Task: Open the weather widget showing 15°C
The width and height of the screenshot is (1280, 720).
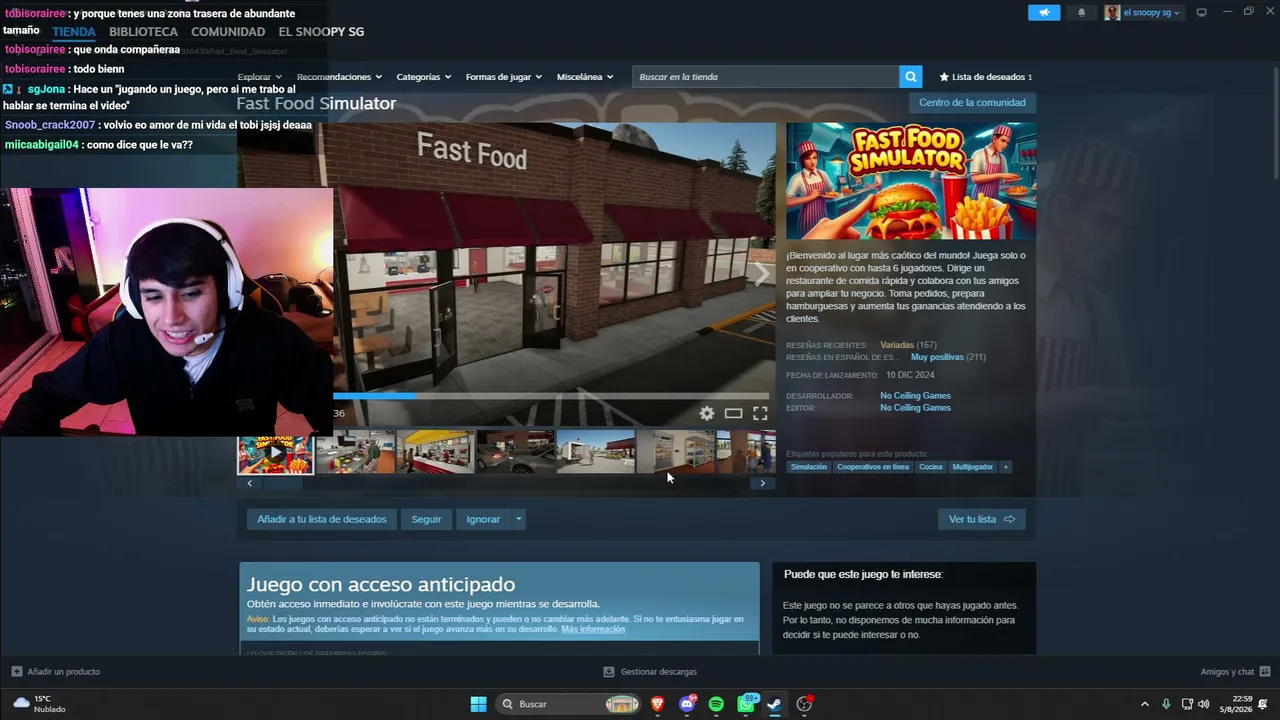Action: tap(40, 704)
